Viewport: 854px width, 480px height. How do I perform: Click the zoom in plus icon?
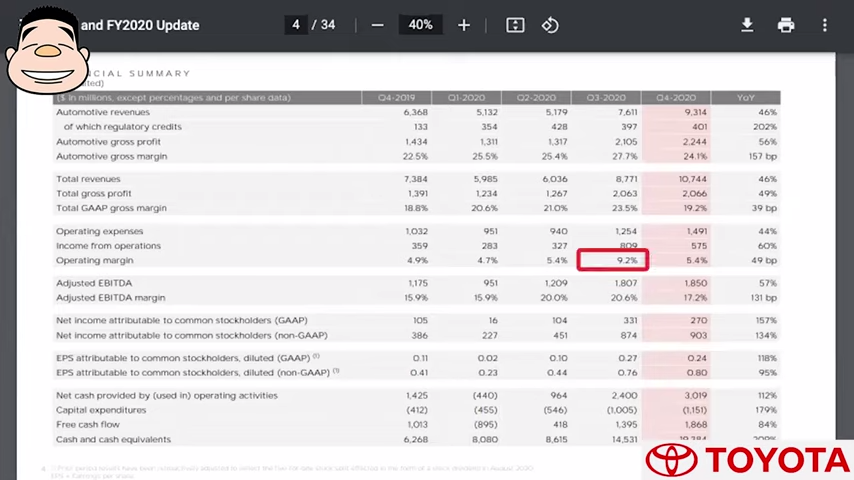(464, 25)
